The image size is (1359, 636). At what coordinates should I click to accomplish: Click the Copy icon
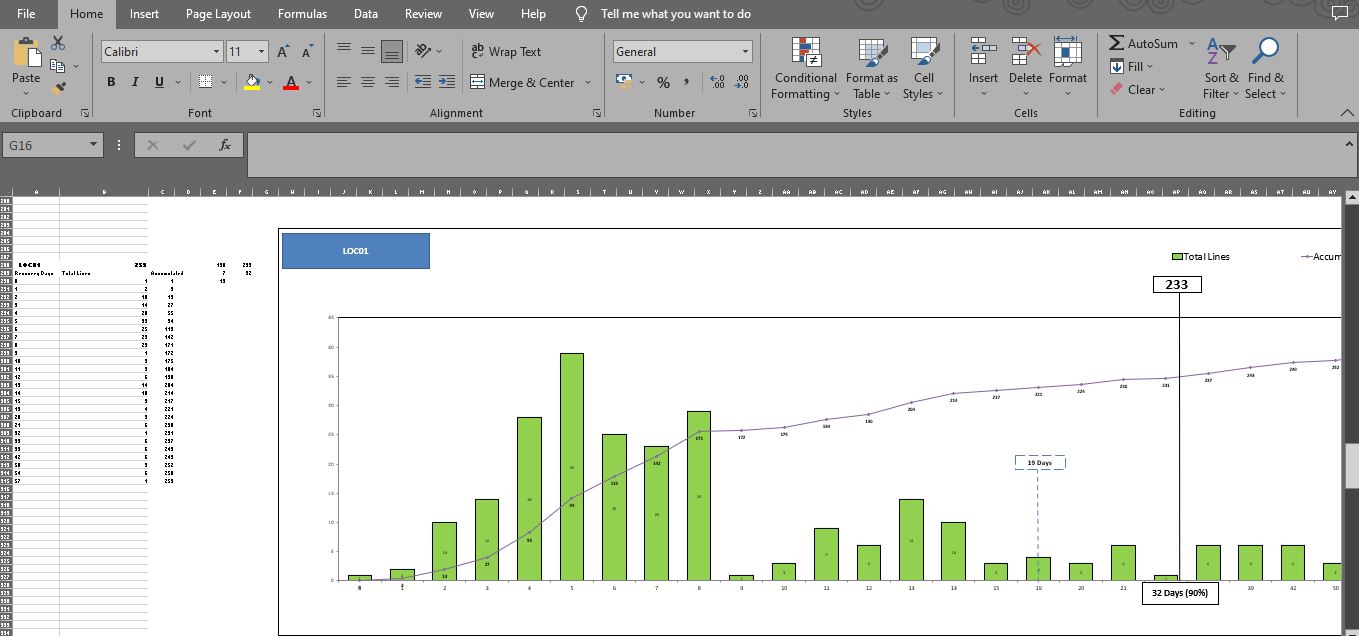click(x=58, y=66)
